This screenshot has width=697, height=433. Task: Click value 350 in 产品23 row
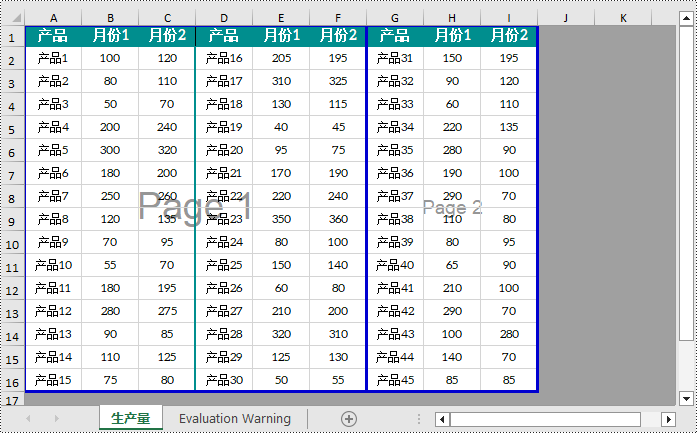pyautogui.click(x=281, y=219)
